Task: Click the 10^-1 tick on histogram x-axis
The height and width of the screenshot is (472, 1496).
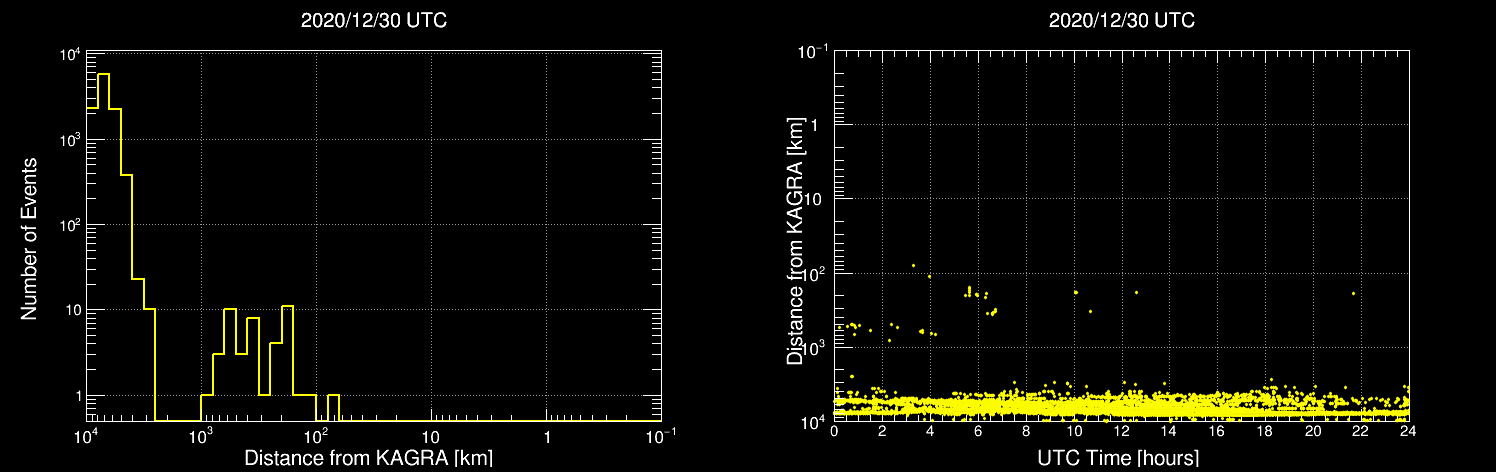Action: pyautogui.click(x=661, y=436)
